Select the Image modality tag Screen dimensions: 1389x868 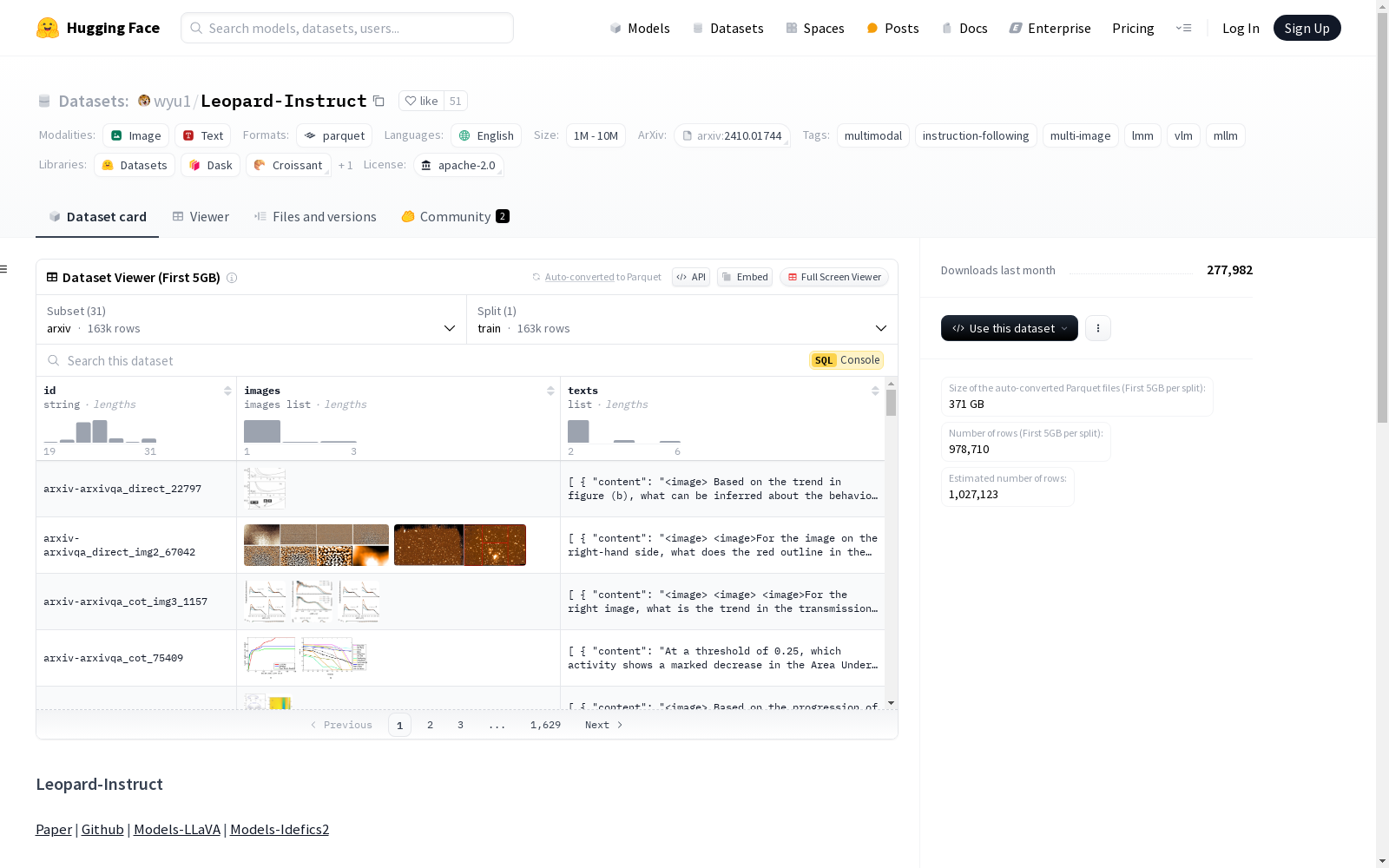point(136,135)
